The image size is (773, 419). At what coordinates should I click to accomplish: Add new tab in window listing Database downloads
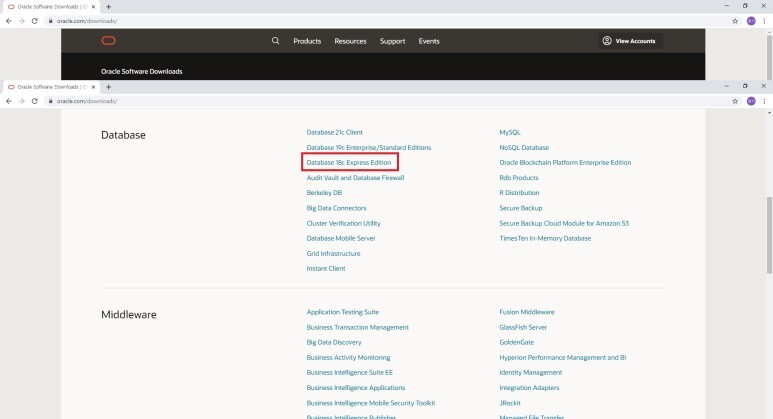[108, 87]
